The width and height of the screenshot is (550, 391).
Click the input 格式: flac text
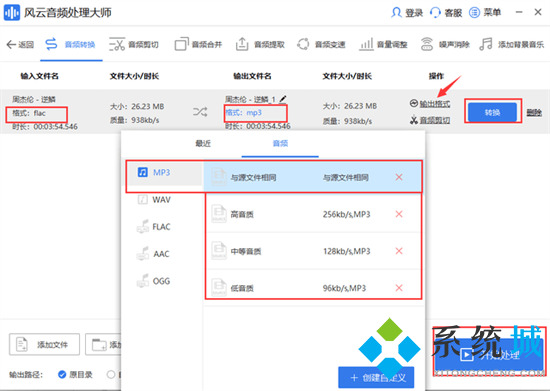click(x=29, y=113)
